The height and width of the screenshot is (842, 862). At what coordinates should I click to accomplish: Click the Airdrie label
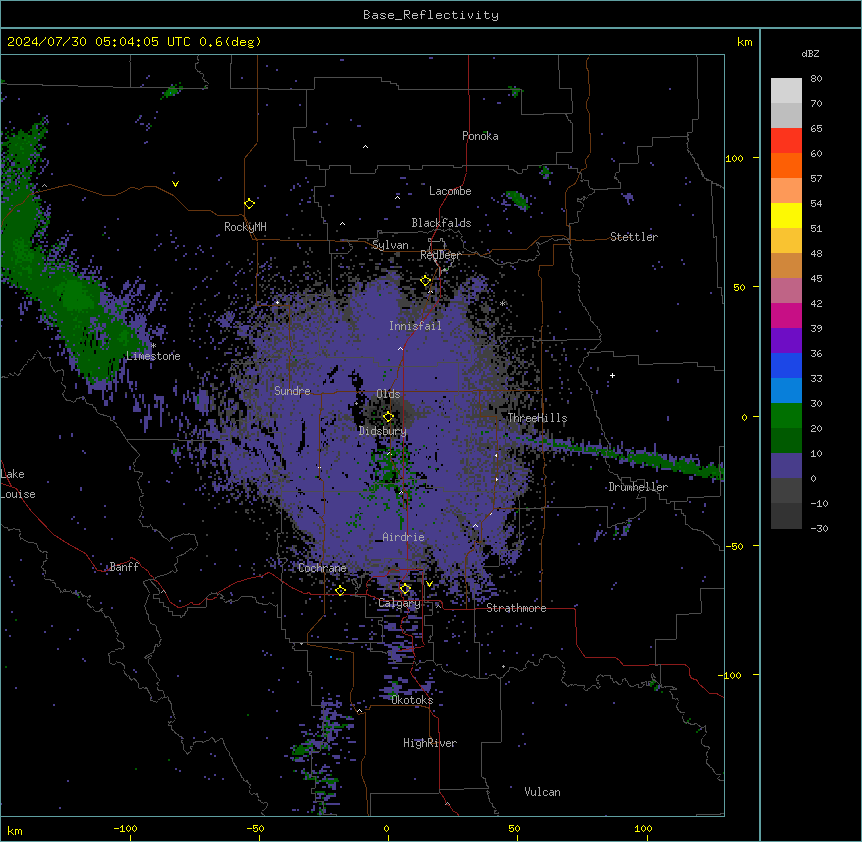pyautogui.click(x=404, y=537)
